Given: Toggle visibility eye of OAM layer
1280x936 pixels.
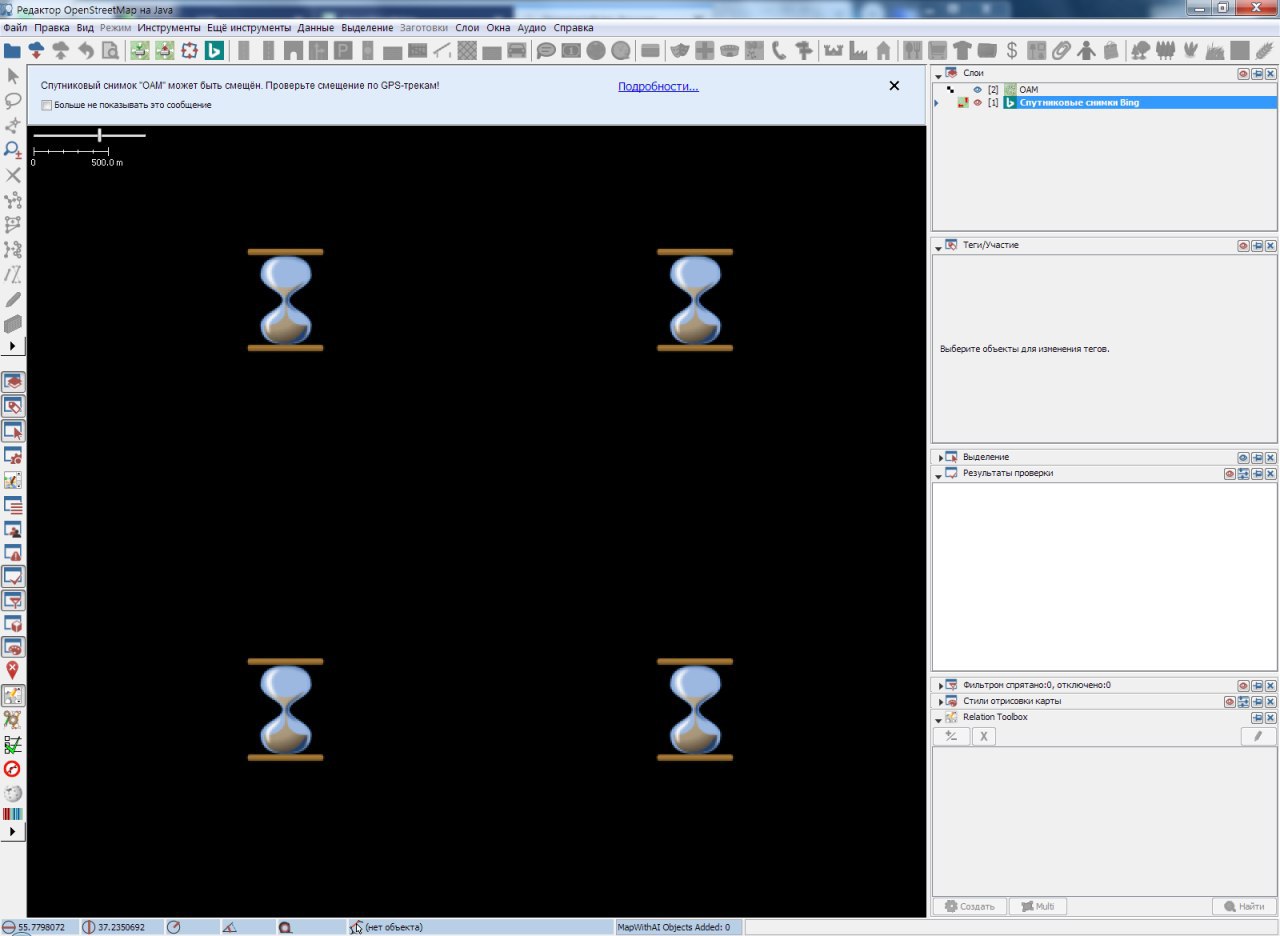Looking at the screenshot, I should [978, 90].
